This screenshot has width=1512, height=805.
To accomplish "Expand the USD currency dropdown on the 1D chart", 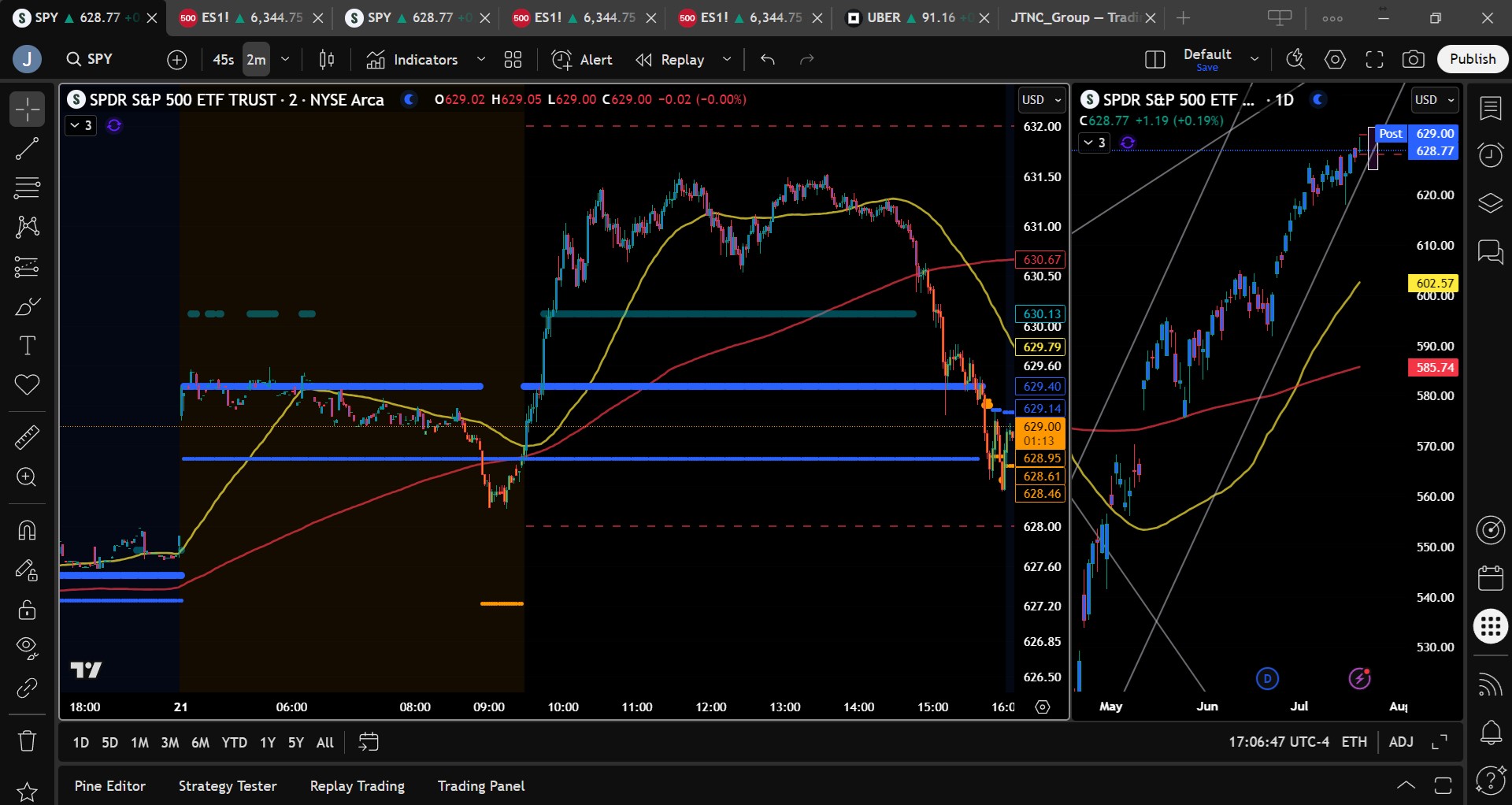I will pyautogui.click(x=1434, y=100).
